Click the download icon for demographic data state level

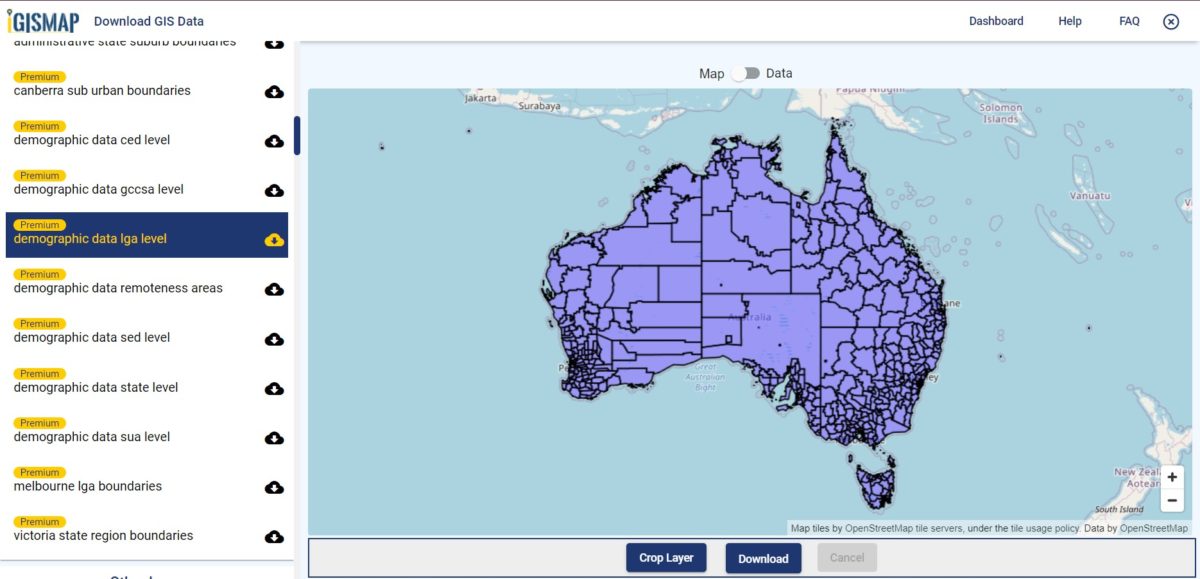click(273, 388)
